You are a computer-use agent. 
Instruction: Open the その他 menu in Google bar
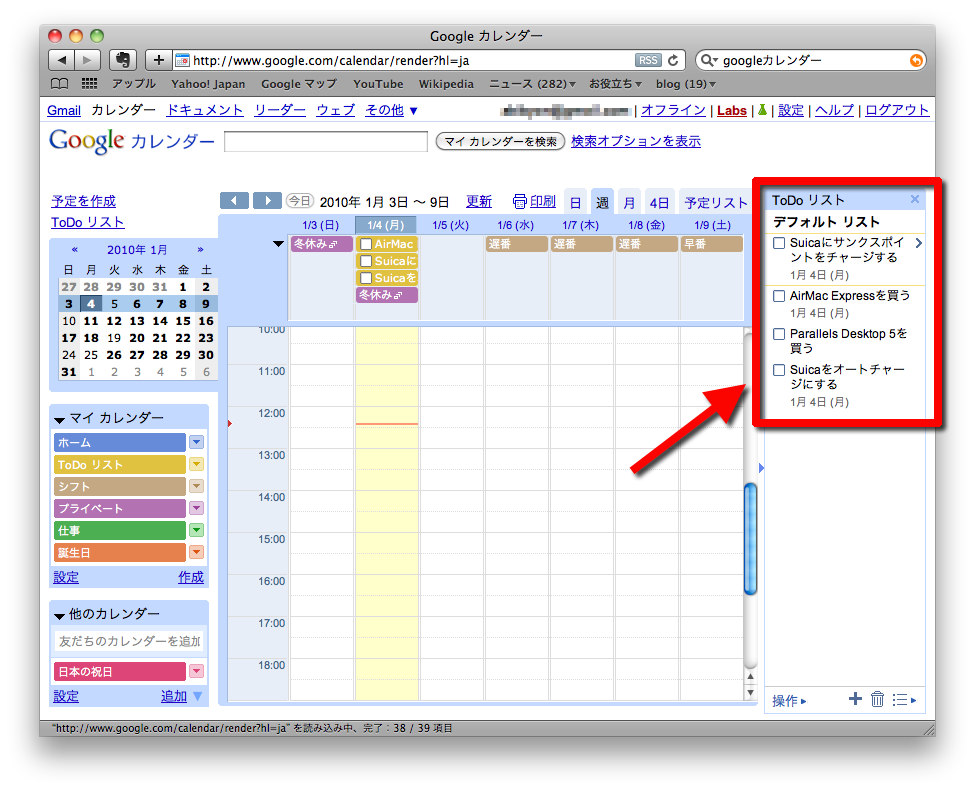click(391, 110)
